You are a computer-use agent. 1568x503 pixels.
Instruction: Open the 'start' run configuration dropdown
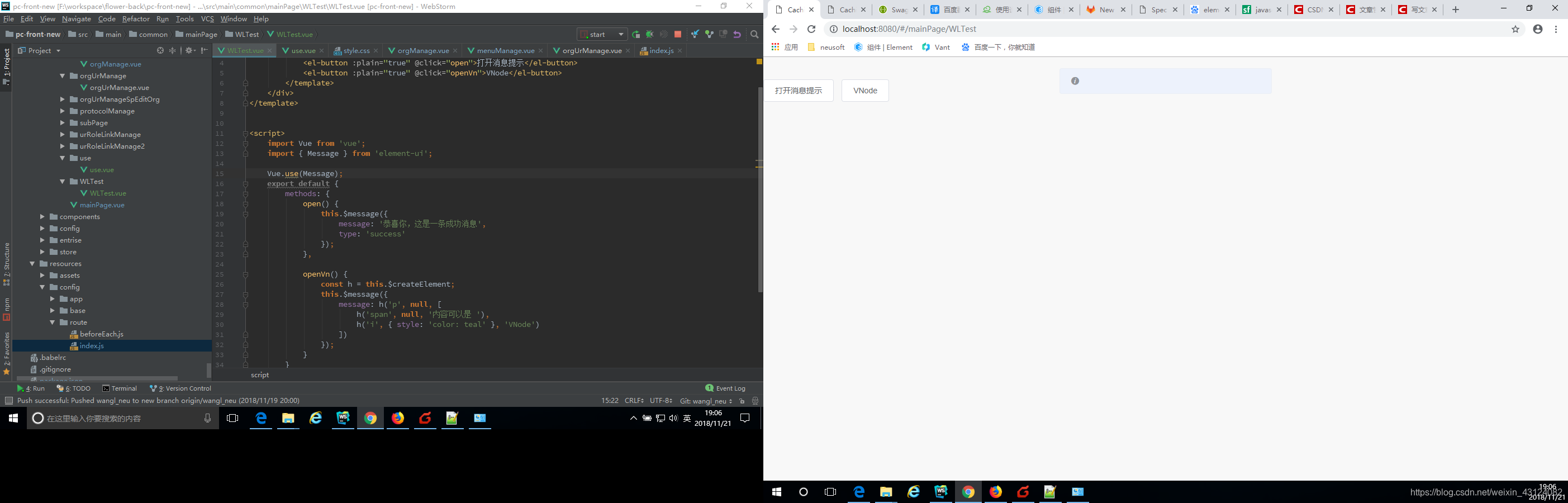[x=601, y=35]
